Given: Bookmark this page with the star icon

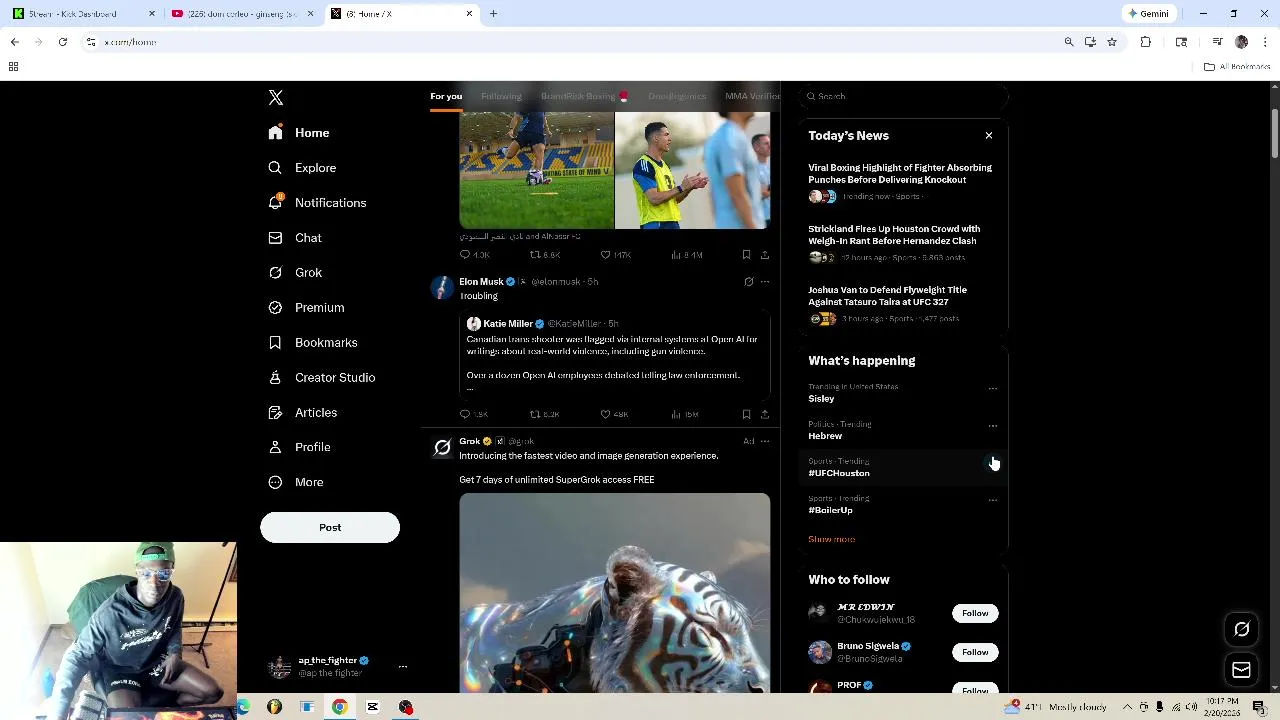Looking at the screenshot, I should (x=1111, y=42).
